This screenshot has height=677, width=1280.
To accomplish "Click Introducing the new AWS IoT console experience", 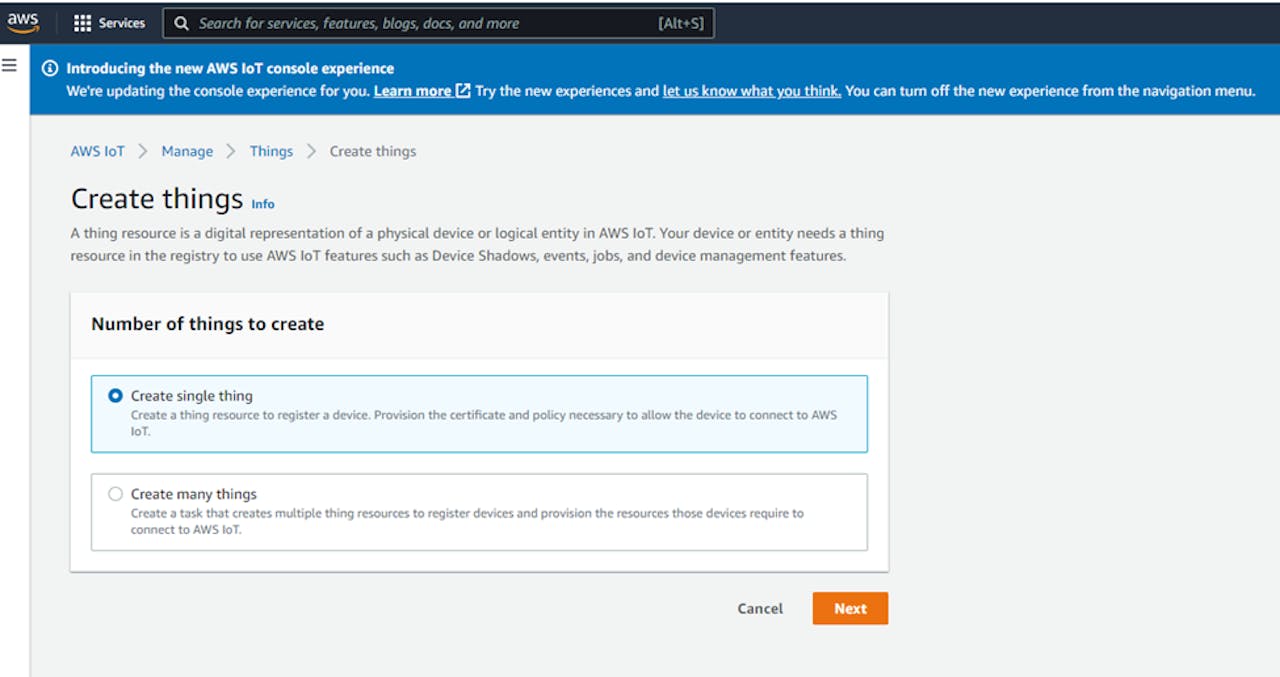I will pyautogui.click(x=230, y=69).
